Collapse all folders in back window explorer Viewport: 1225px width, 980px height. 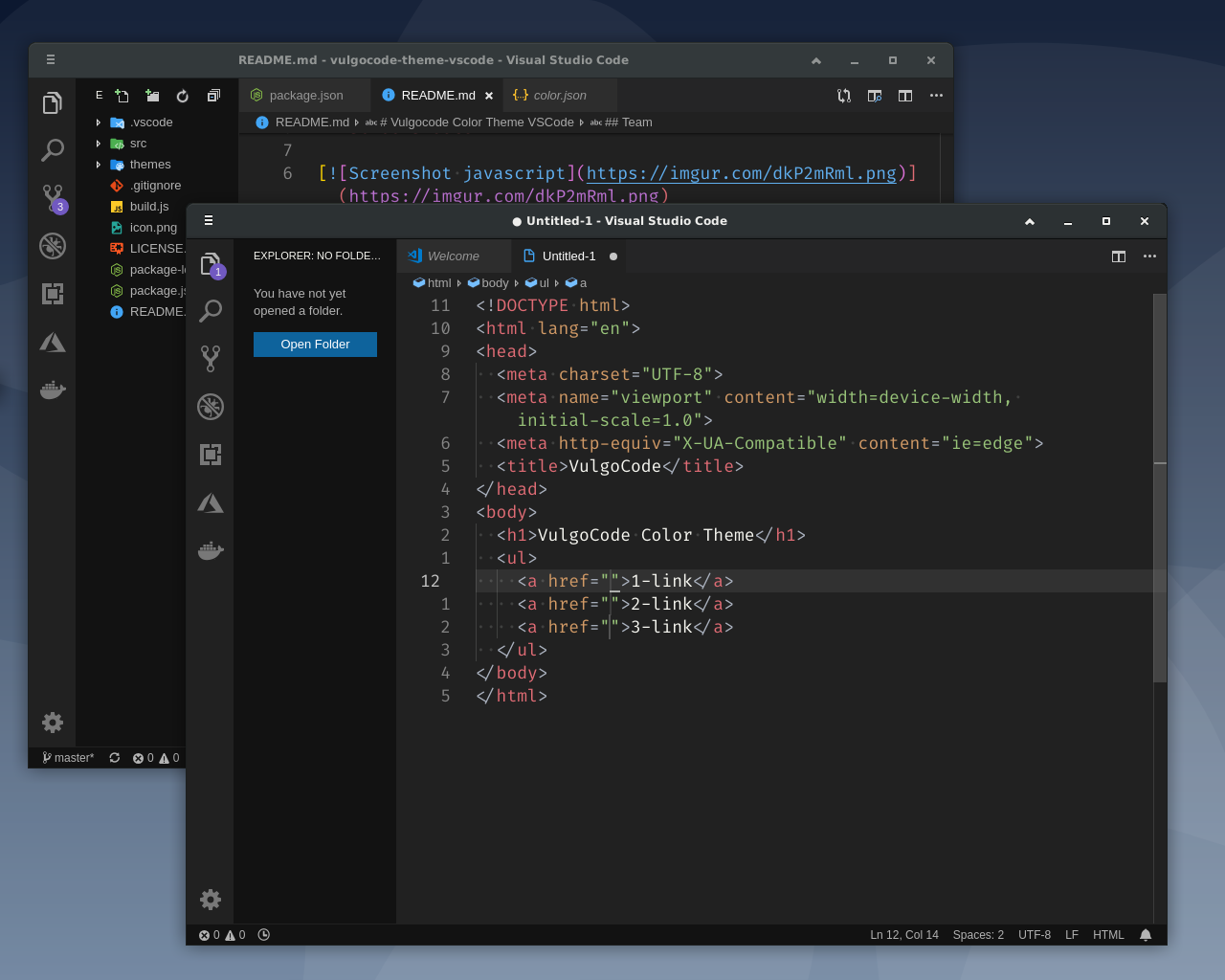[213, 96]
